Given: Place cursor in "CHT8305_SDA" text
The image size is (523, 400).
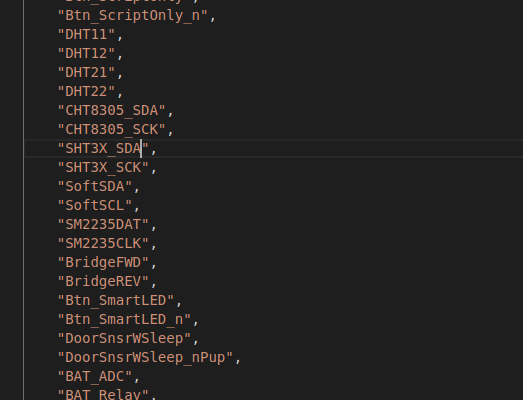Looking at the screenshot, I should (111, 111).
